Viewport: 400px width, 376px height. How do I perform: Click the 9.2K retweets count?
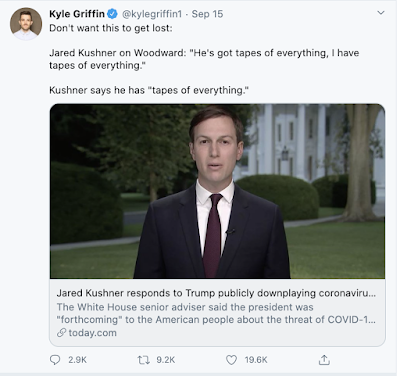point(166,360)
